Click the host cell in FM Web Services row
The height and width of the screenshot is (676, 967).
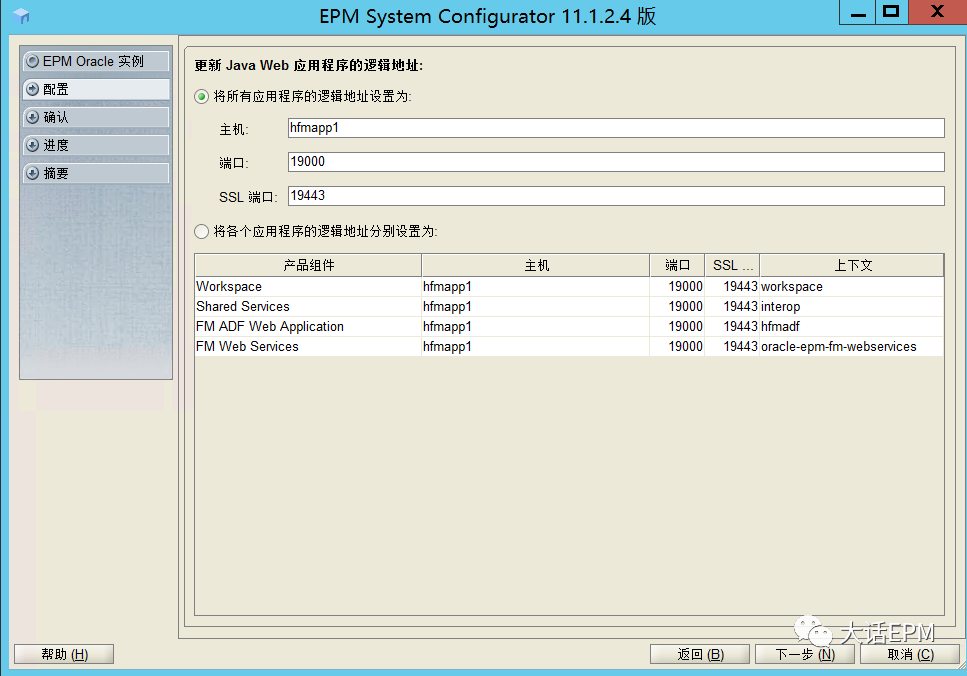point(535,347)
